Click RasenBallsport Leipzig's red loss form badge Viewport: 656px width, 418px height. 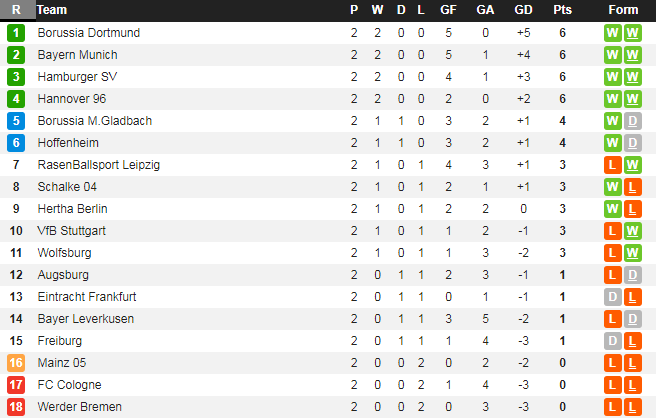(612, 165)
